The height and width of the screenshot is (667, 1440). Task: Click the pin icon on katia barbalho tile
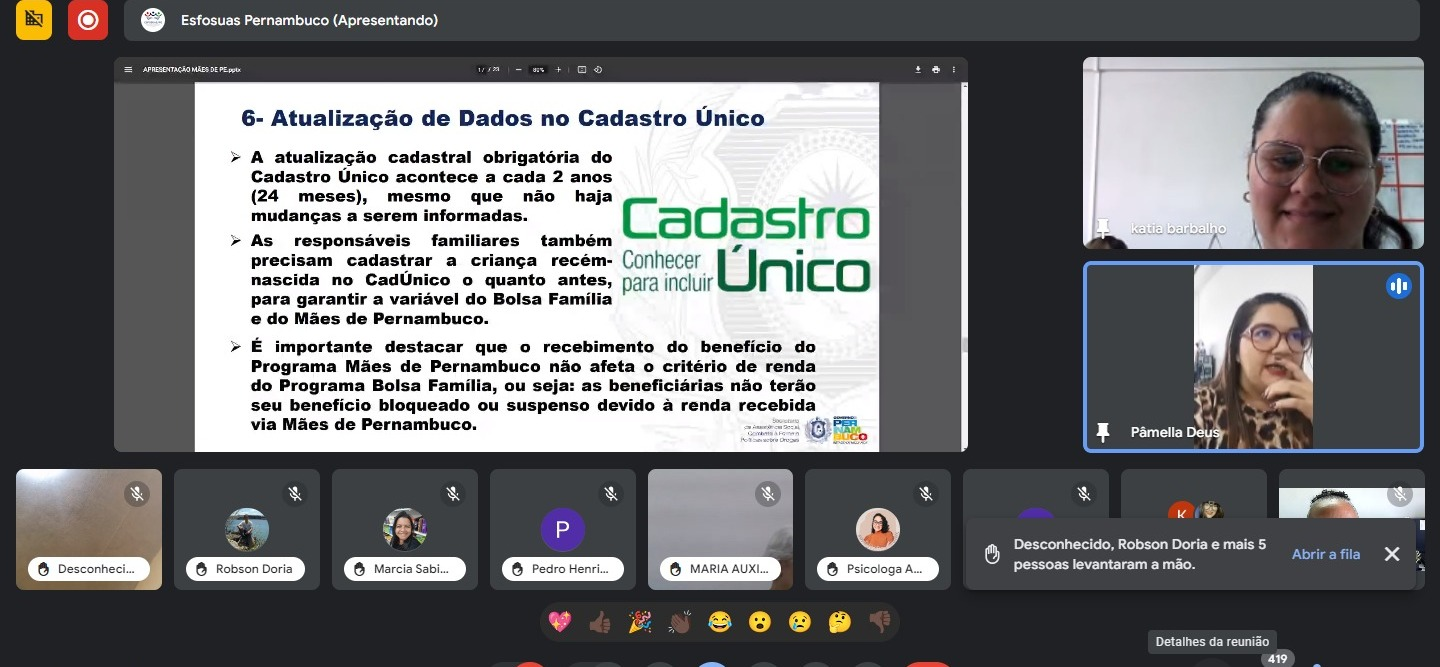click(x=1103, y=229)
